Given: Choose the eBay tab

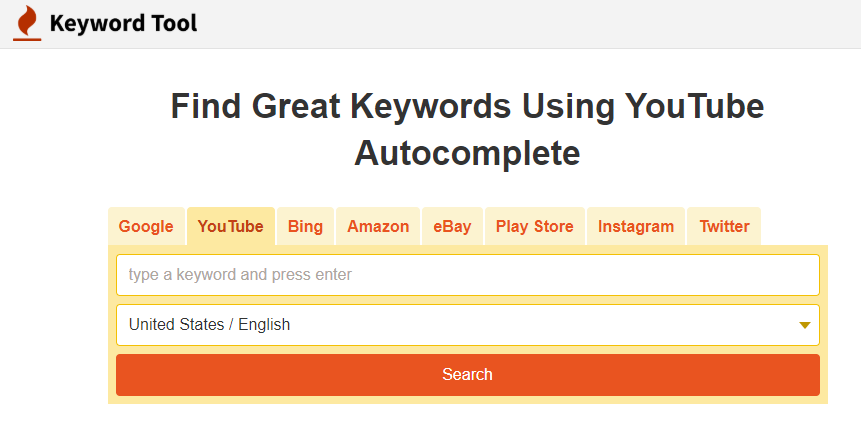Looking at the screenshot, I should [x=452, y=226].
